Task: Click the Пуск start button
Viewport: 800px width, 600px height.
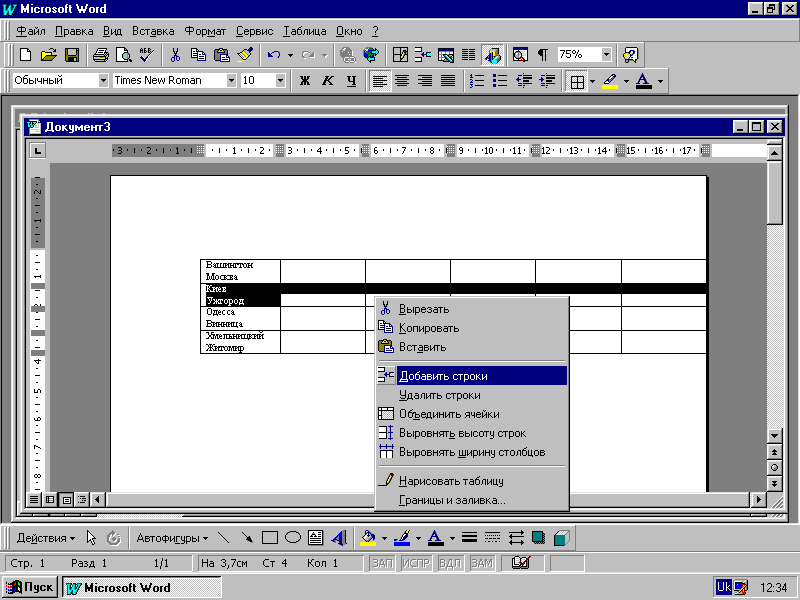Action: [x=30, y=587]
